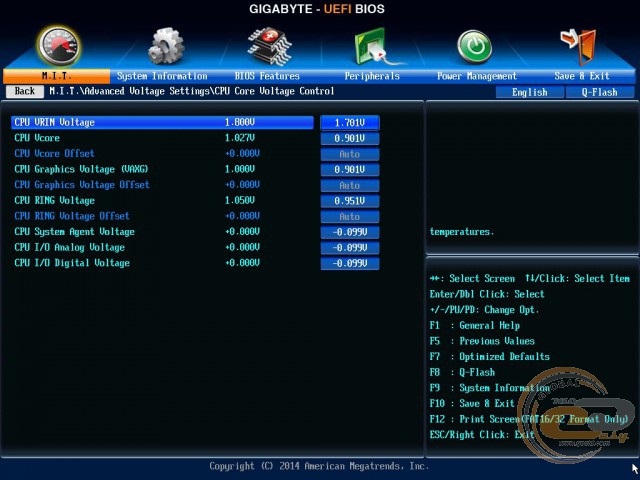Click the 'F5 : Previous Values' help line

482,341
